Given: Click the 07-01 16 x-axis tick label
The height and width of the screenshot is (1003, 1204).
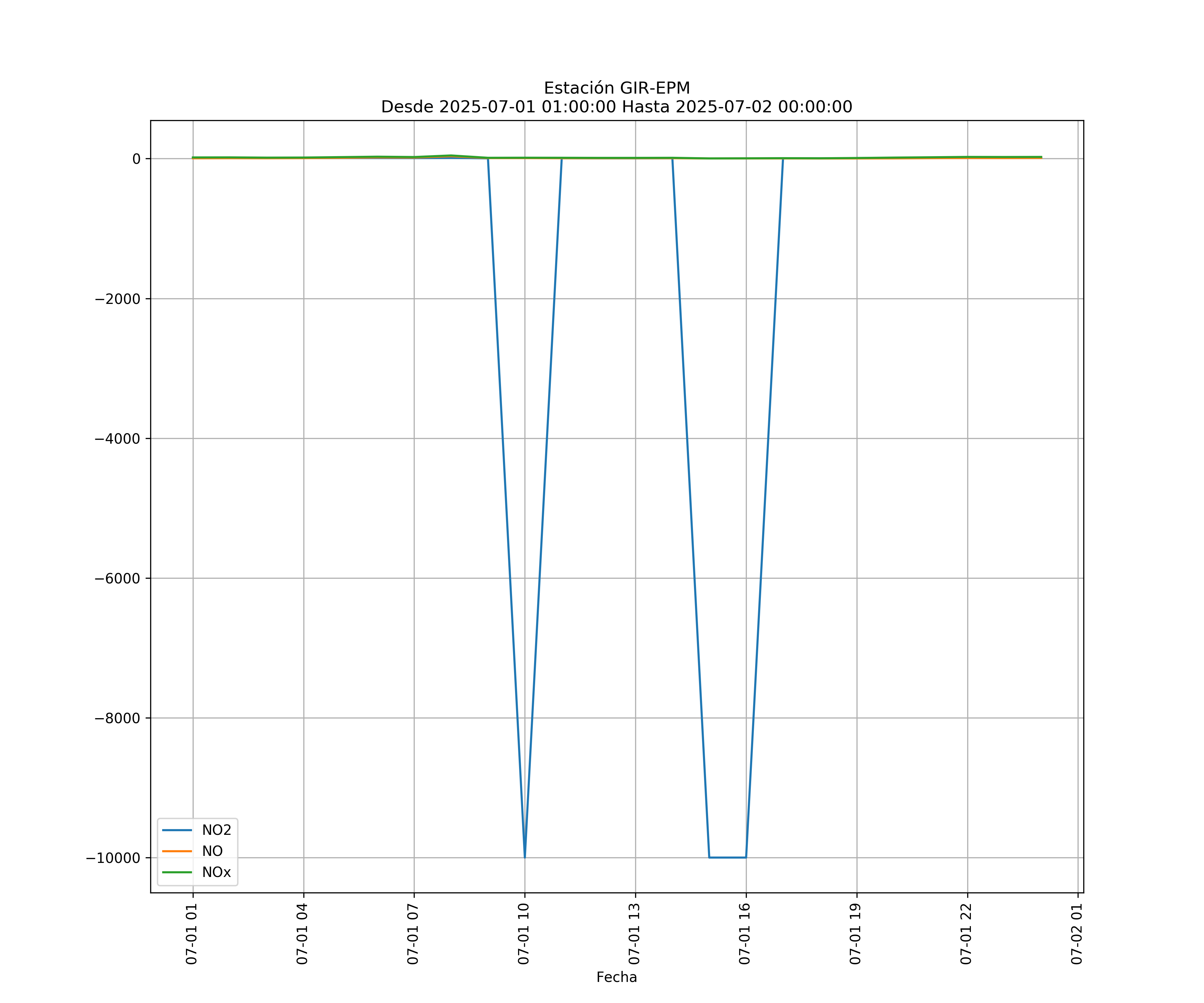Looking at the screenshot, I should pos(745,933).
